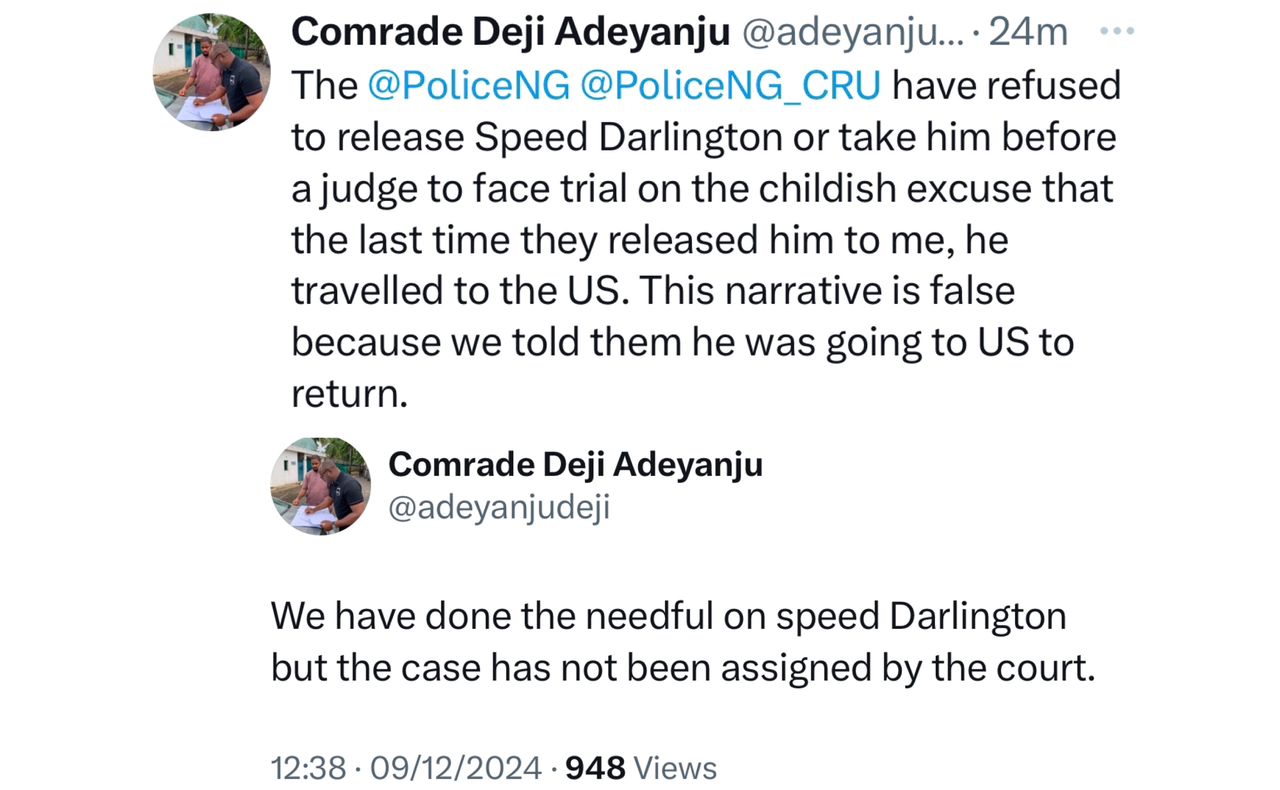Open Comrade Deji Adeyanju's name on top tweet

tap(511, 33)
